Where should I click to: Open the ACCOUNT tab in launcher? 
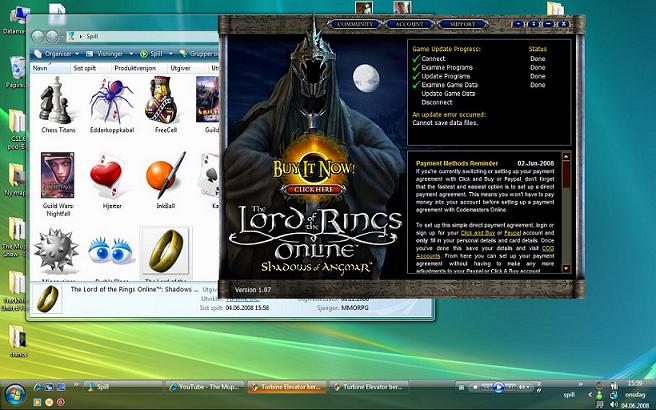click(409, 24)
